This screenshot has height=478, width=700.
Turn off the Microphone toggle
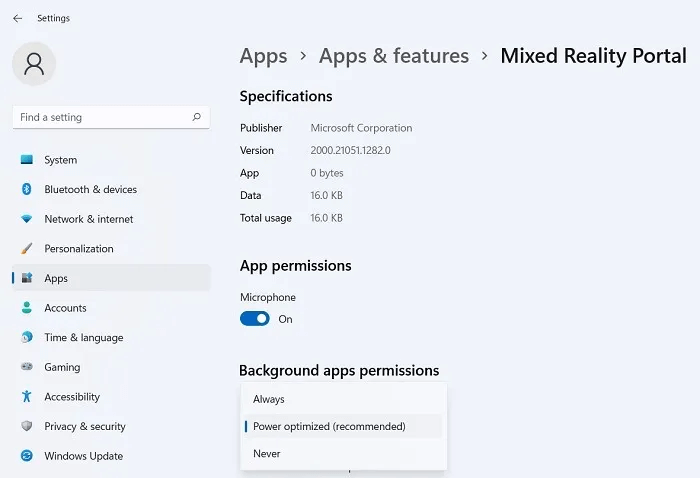(255, 319)
